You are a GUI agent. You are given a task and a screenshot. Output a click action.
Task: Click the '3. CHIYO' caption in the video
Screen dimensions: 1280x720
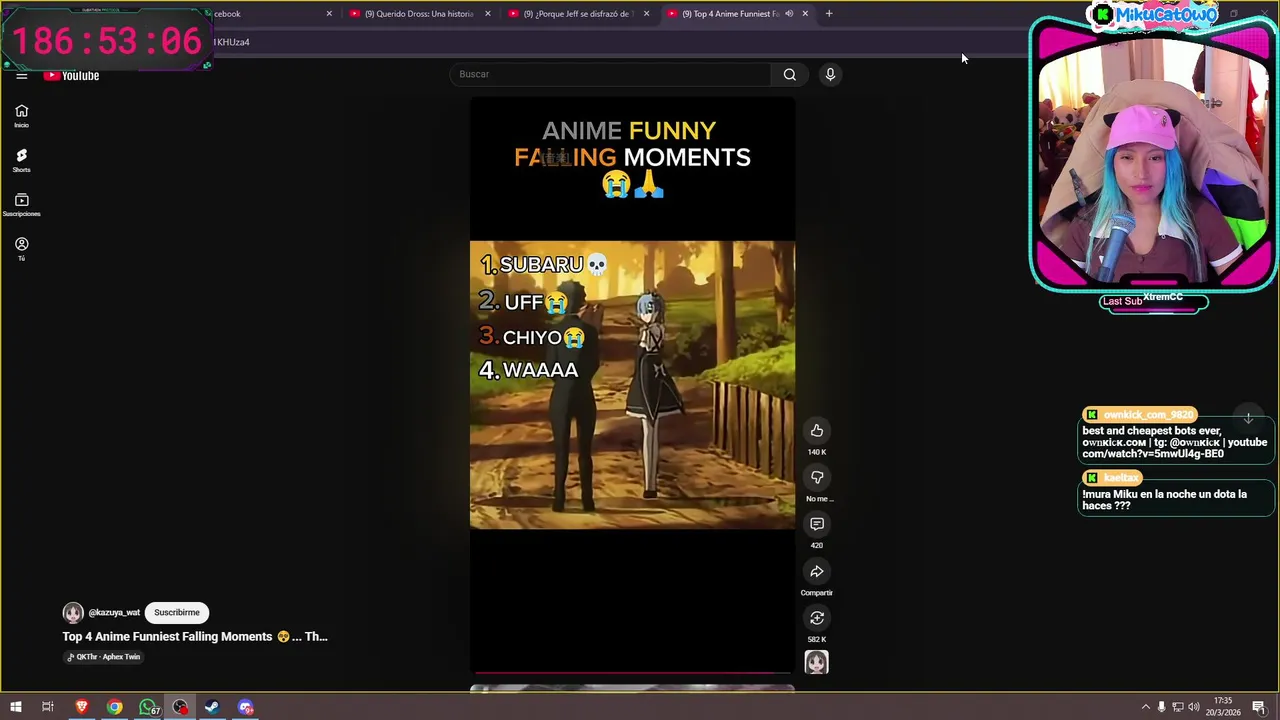(531, 337)
